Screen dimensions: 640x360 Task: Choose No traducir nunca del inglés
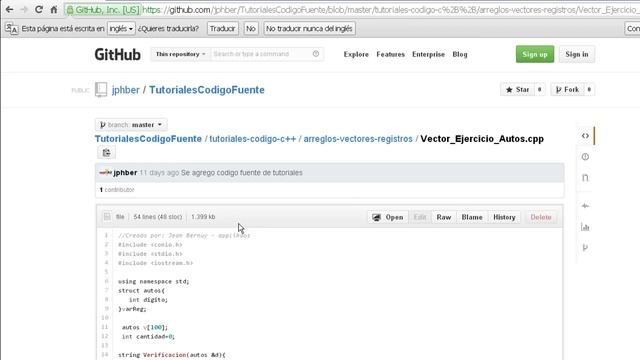(x=309, y=29)
